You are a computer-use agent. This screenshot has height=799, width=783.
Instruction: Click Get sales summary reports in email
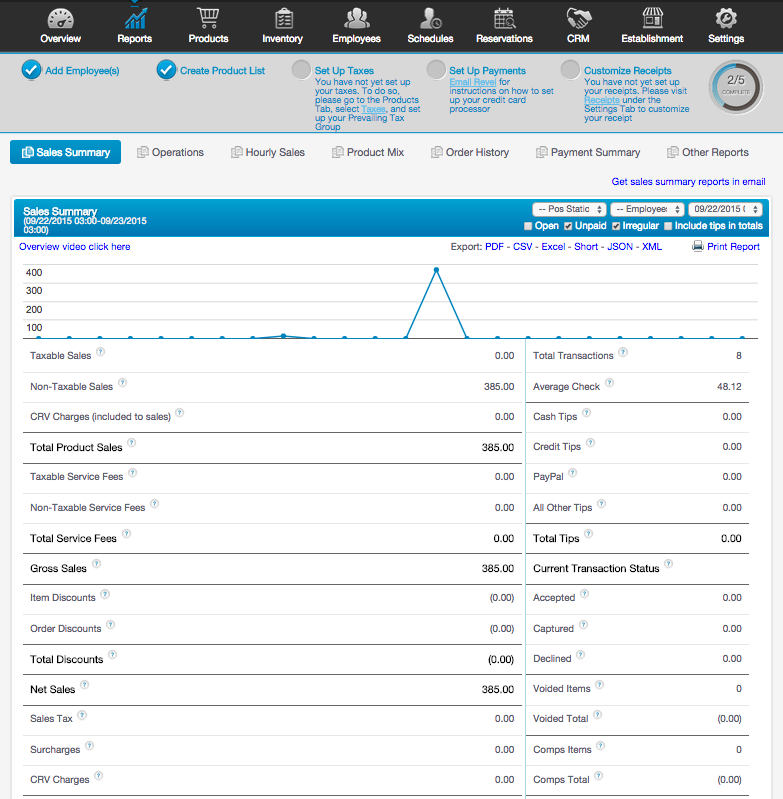click(x=688, y=181)
